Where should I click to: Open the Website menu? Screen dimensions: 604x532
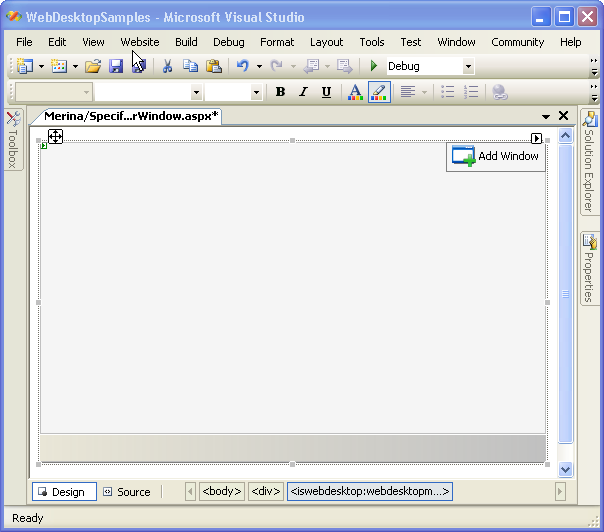click(139, 42)
